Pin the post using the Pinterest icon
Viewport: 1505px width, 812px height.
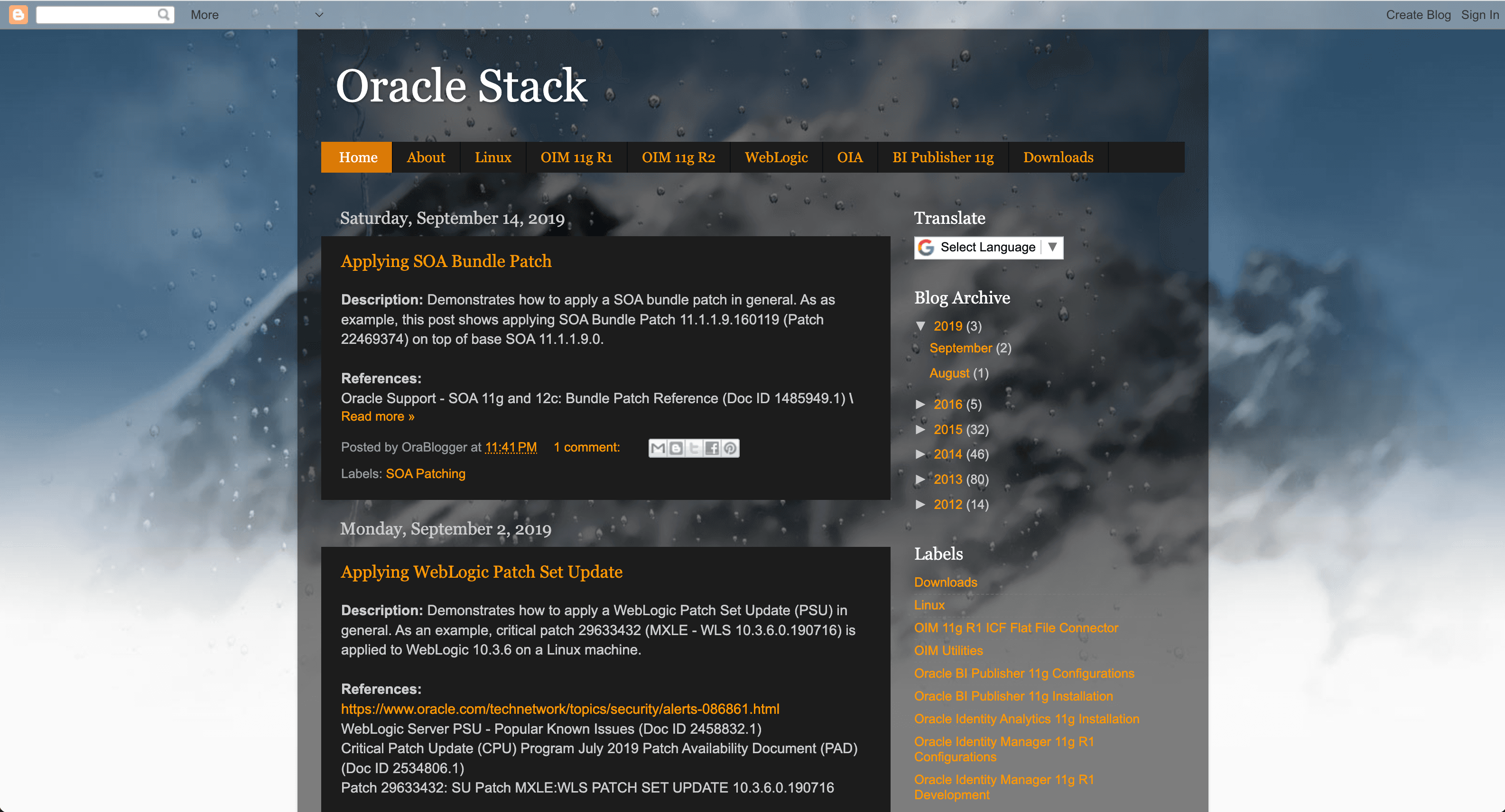pyautogui.click(x=730, y=447)
